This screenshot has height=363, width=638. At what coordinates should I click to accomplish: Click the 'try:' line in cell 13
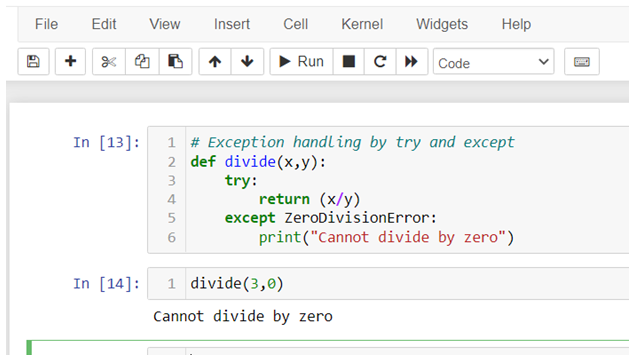pos(241,181)
